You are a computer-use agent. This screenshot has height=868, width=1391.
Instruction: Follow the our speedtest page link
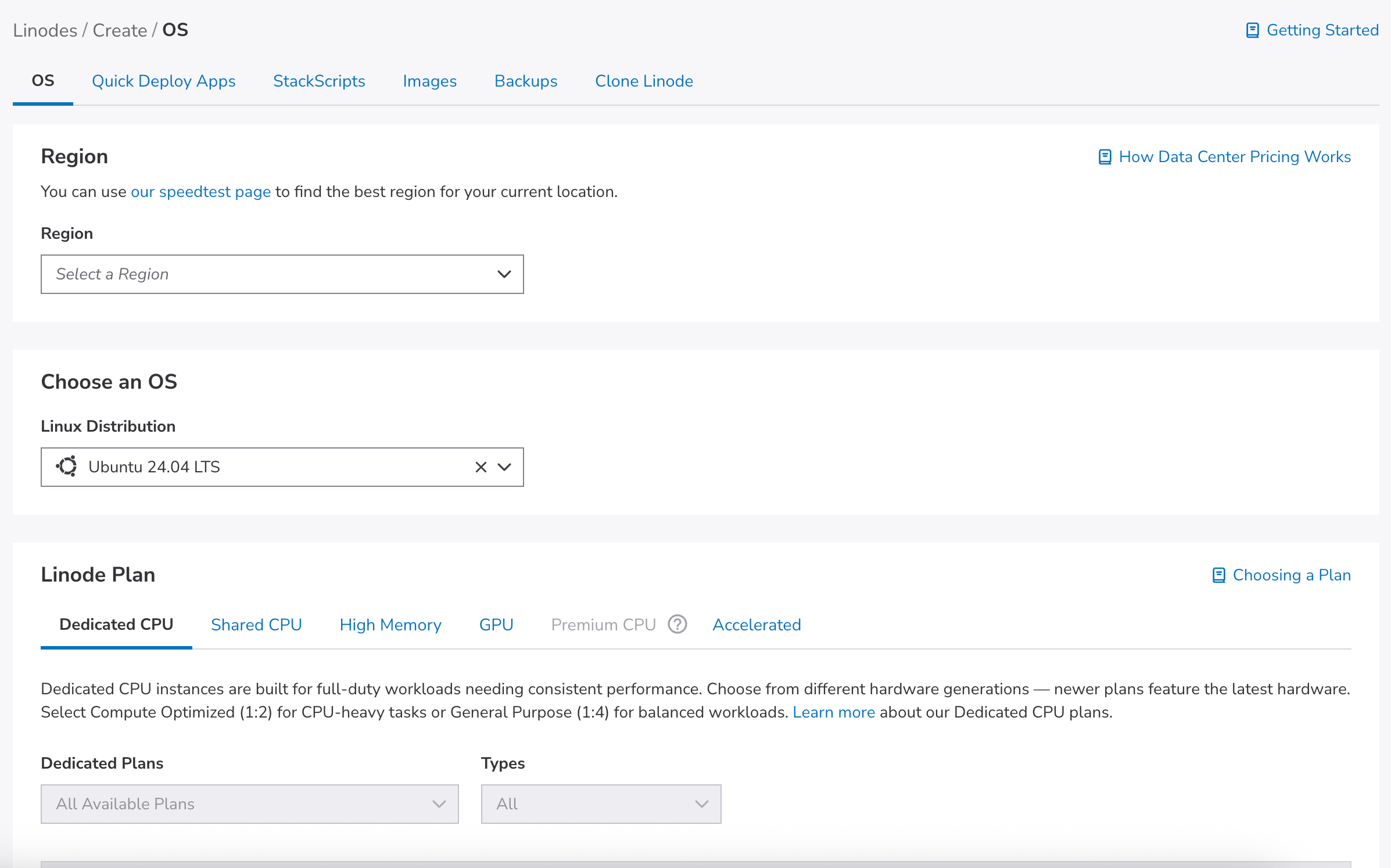(x=200, y=192)
